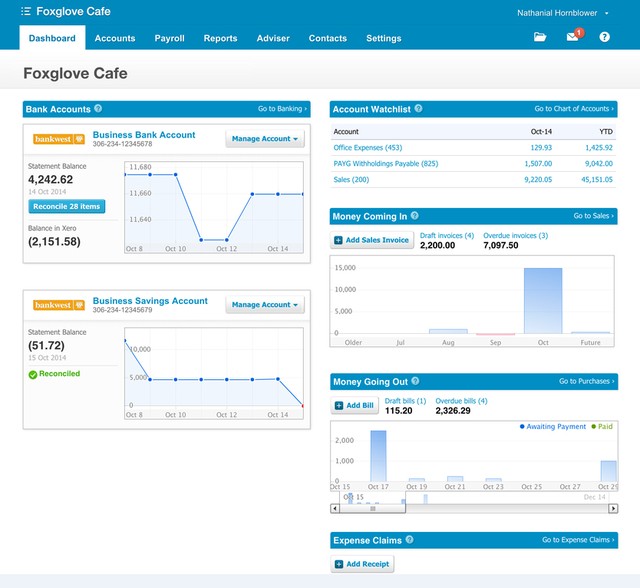The width and height of the screenshot is (640, 588).
Task: Click the Add Sales Invoice button
Action: point(372,240)
